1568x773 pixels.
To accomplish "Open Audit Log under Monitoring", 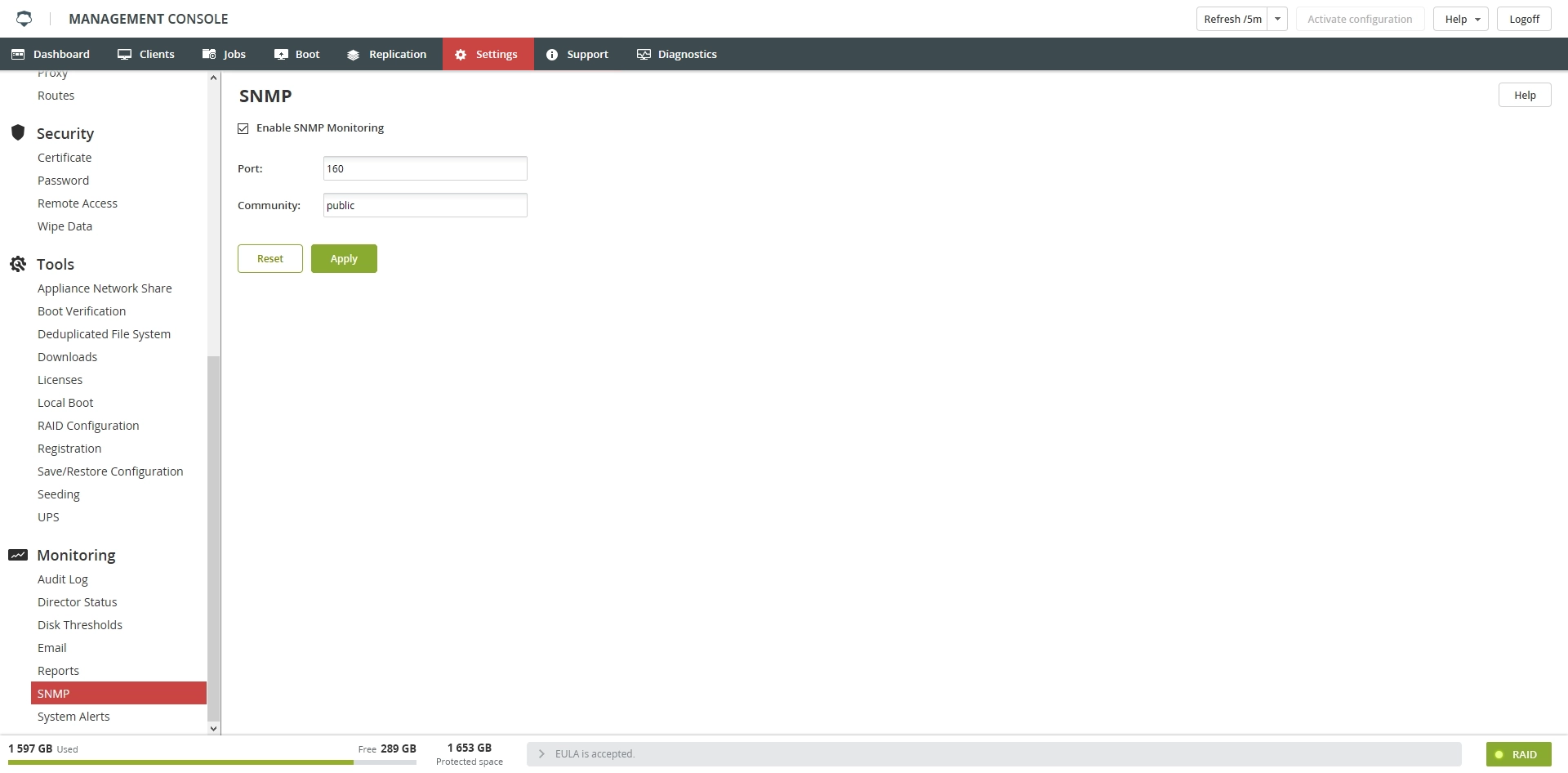I will pyautogui.click(x=63, y=579).
